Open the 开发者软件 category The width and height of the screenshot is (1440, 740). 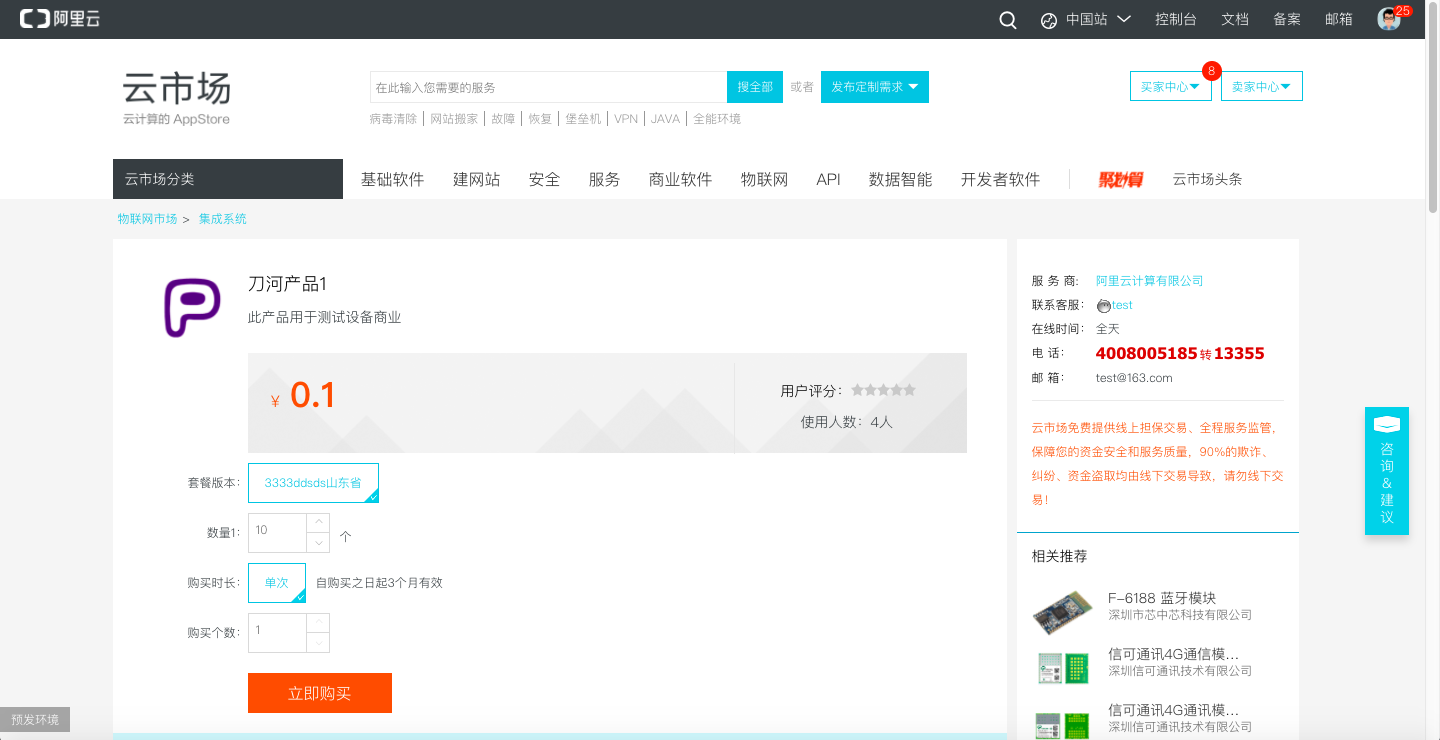point(1001,180)
